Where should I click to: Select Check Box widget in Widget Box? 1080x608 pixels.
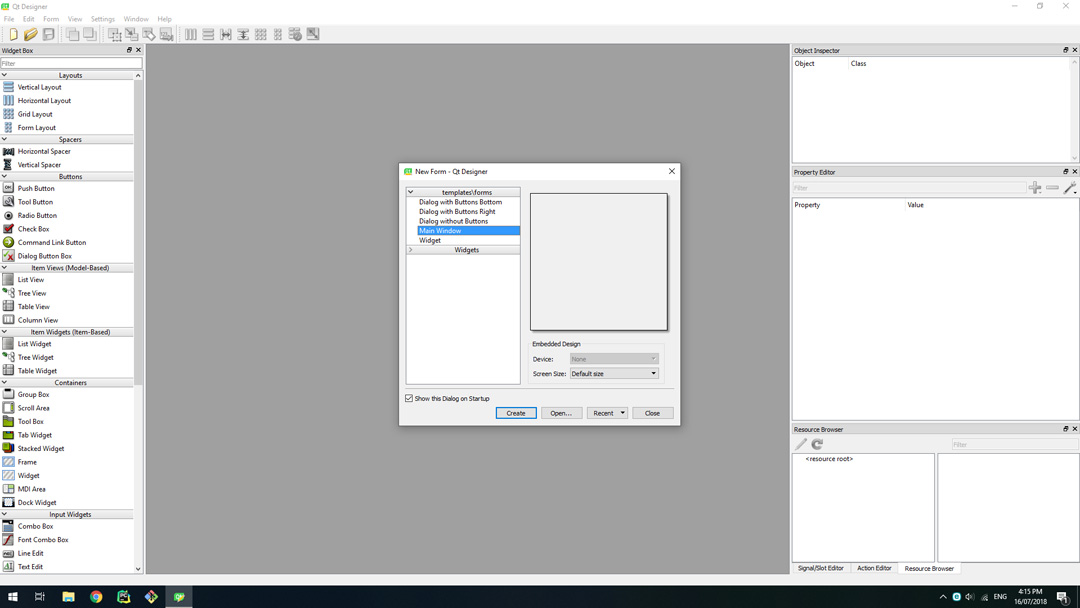33,229
